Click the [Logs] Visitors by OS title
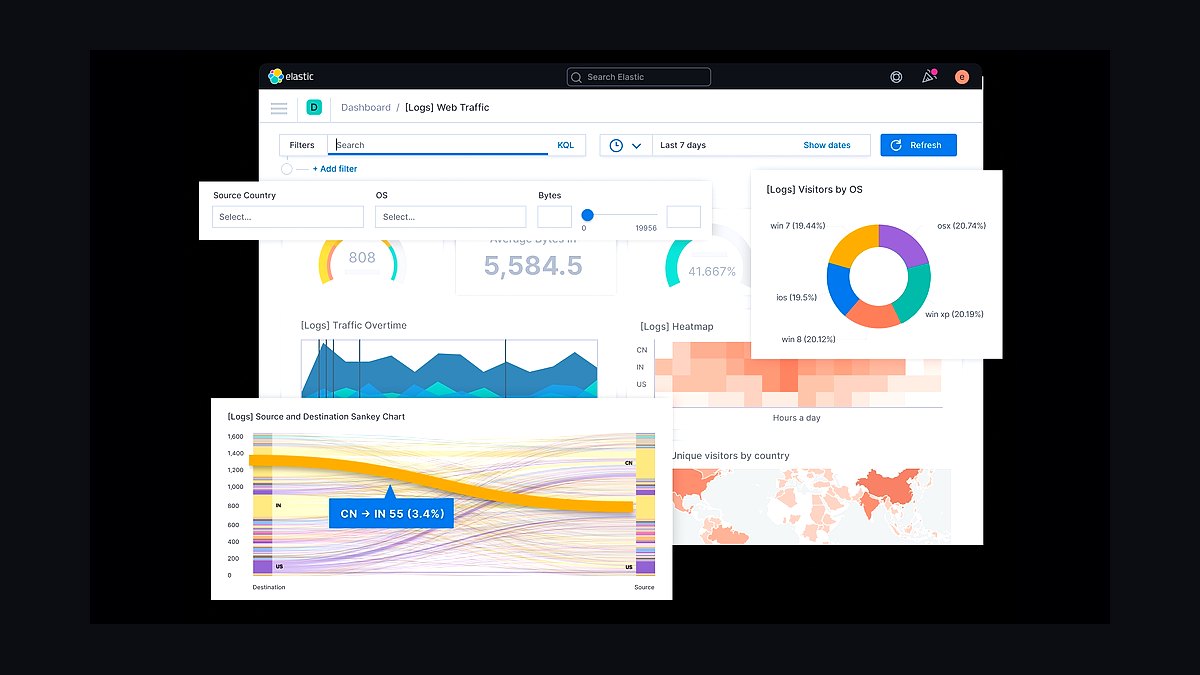The image size is (1200, 675). 814,189
